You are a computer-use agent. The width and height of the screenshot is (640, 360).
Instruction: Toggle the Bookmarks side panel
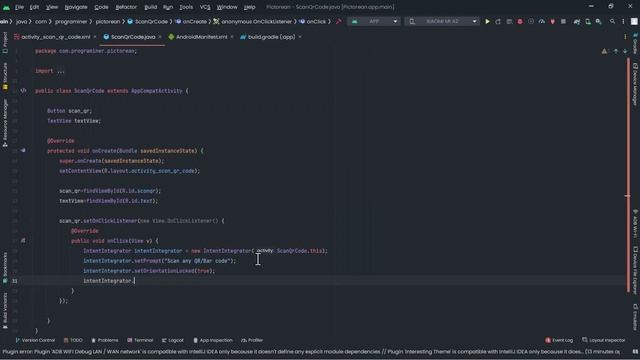5,268
